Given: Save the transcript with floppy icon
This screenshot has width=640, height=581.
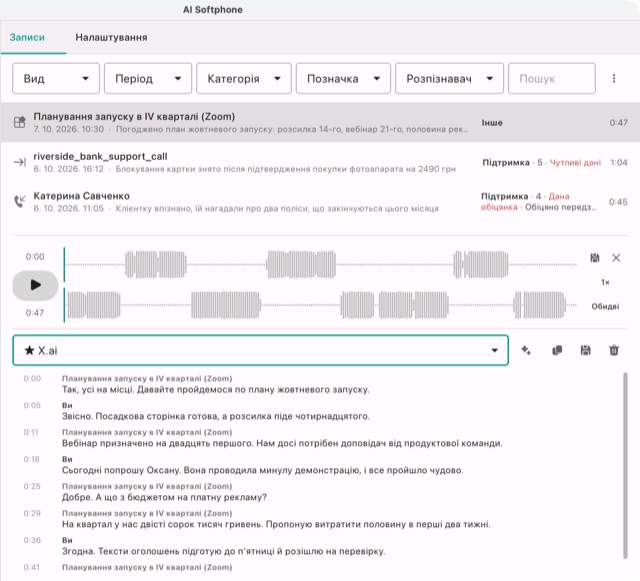Looking at the screenshot, I should click(586, 350).
